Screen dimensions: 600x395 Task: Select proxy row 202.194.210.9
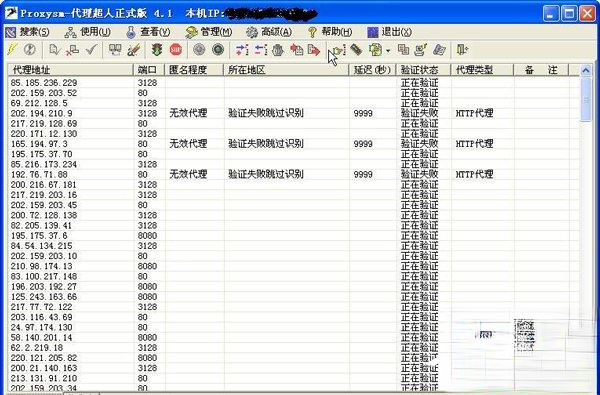click(293, 113)
